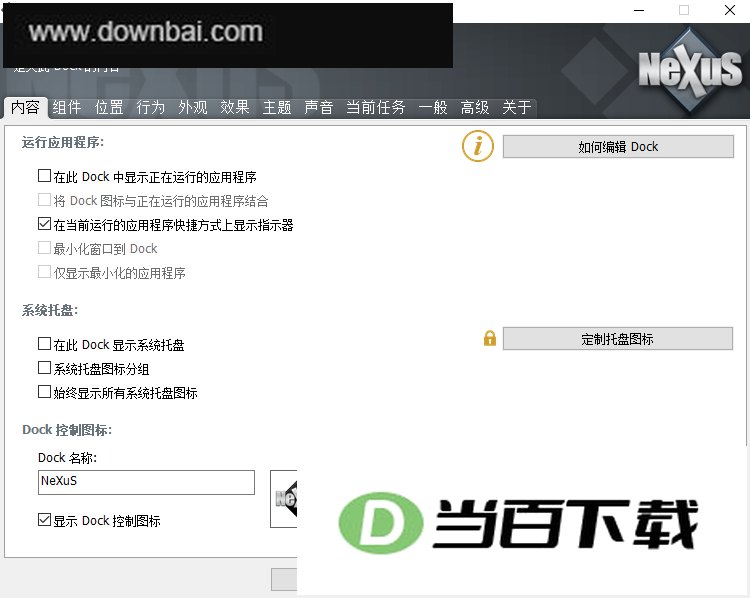
Task: Open the 当前任务 tab
Action: 375,107
